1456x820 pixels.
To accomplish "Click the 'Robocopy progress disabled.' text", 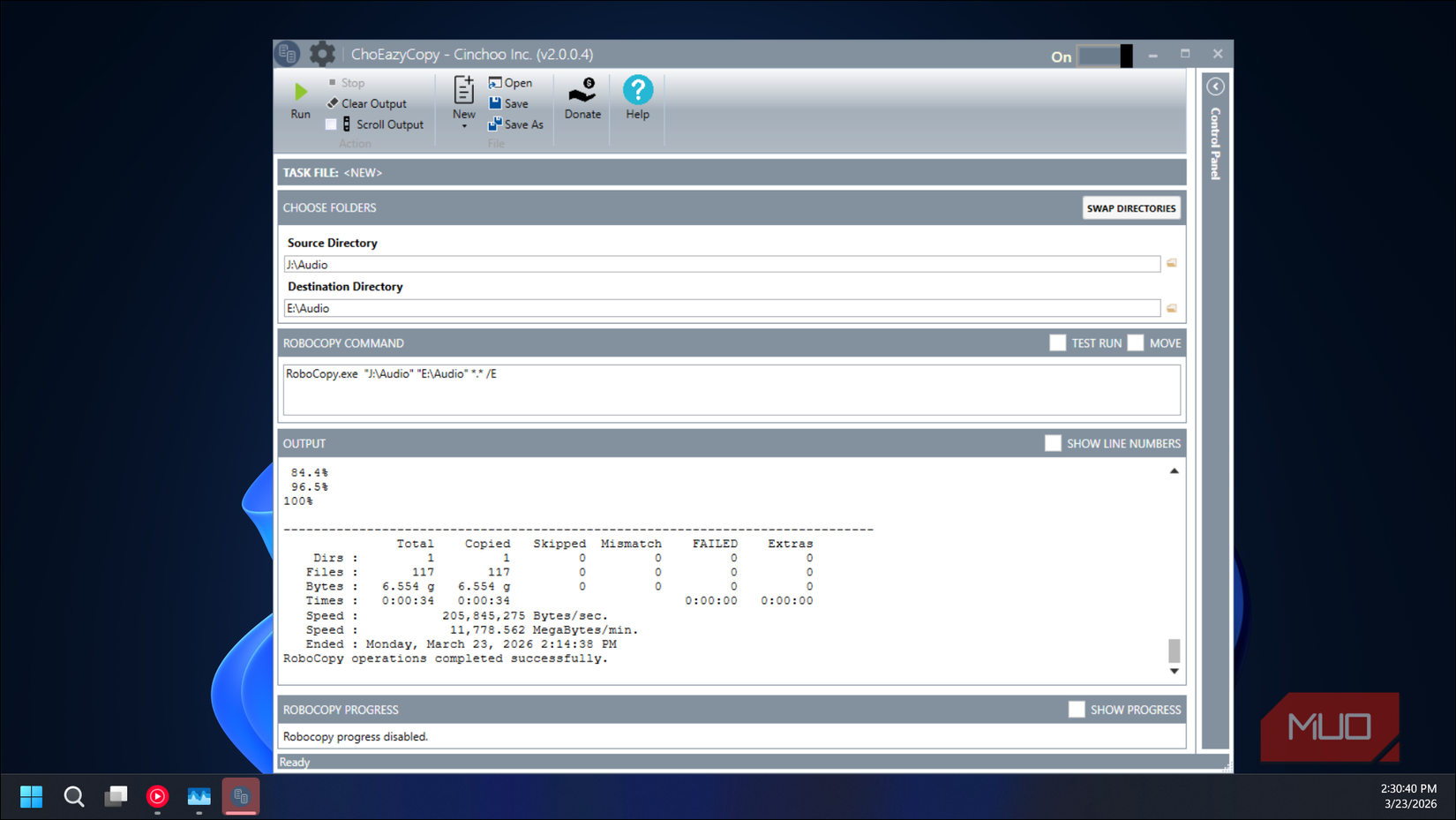I will 356,736.
